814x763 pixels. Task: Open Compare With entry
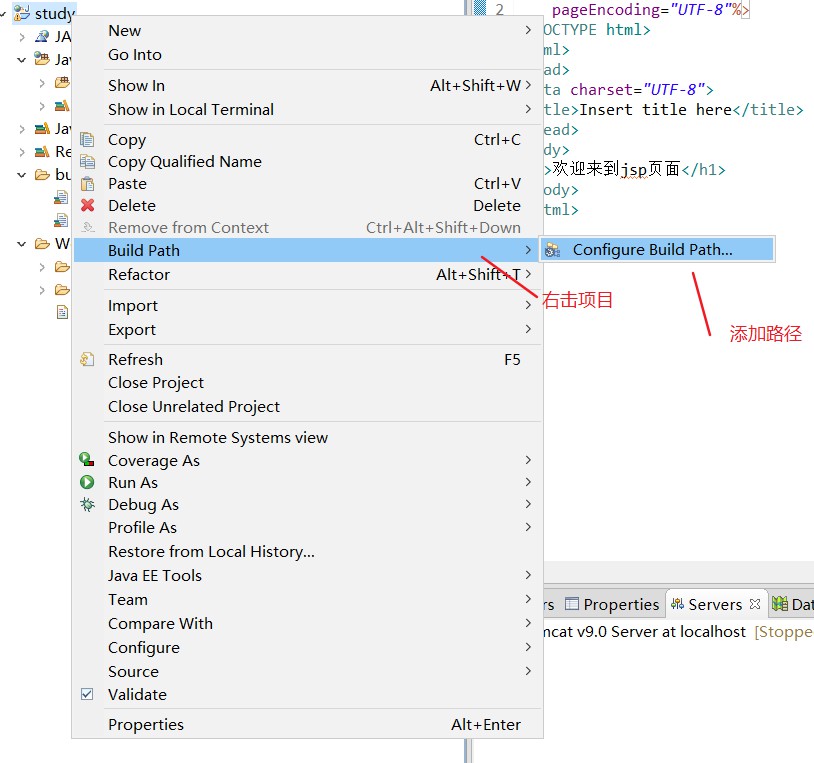[x=307, y=623]
